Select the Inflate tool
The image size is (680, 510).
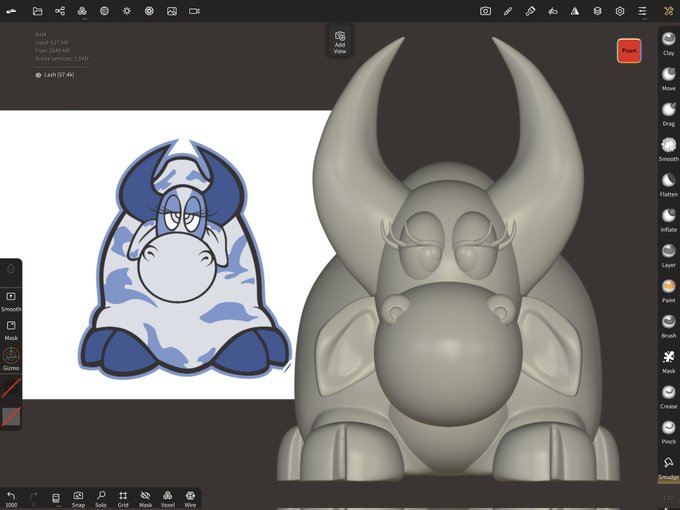pos(668,220)
